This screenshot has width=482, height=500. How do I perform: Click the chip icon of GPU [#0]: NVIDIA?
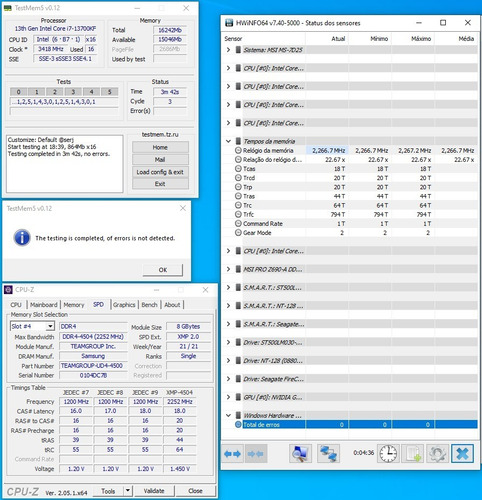click(x=238, y=397)
